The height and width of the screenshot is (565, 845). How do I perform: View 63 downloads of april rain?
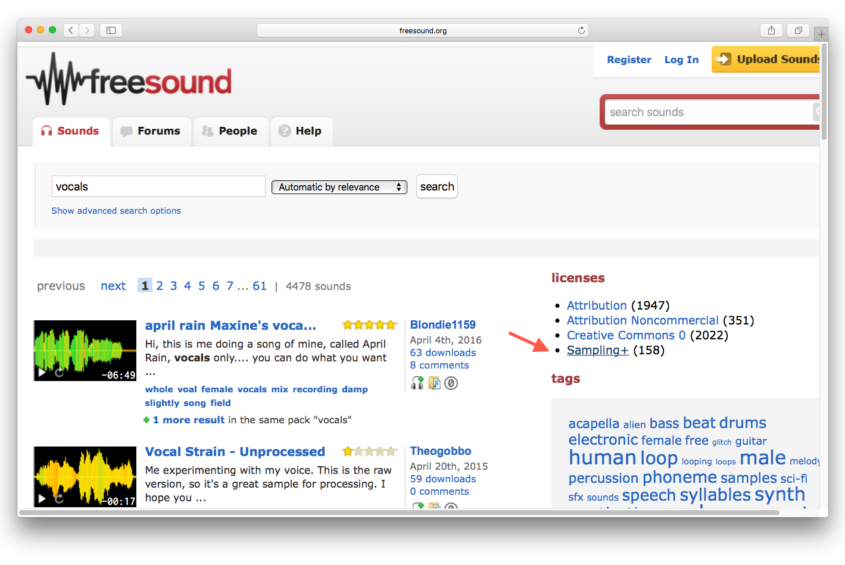pos(443,353)
